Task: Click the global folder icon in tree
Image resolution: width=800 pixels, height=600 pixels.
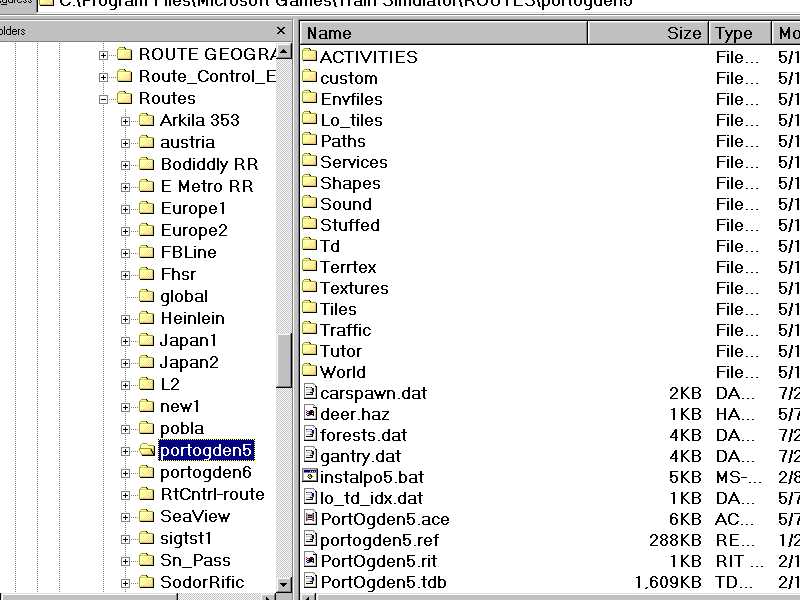Action: click(146, 296)
